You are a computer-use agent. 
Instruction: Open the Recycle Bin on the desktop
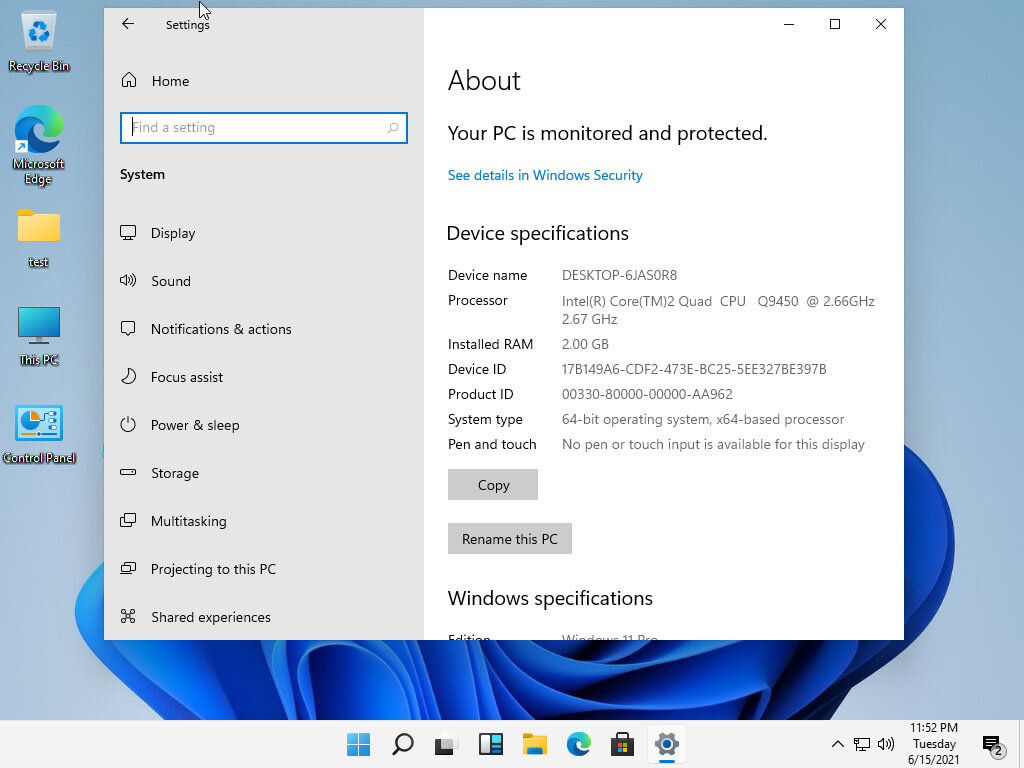[38, 38]
